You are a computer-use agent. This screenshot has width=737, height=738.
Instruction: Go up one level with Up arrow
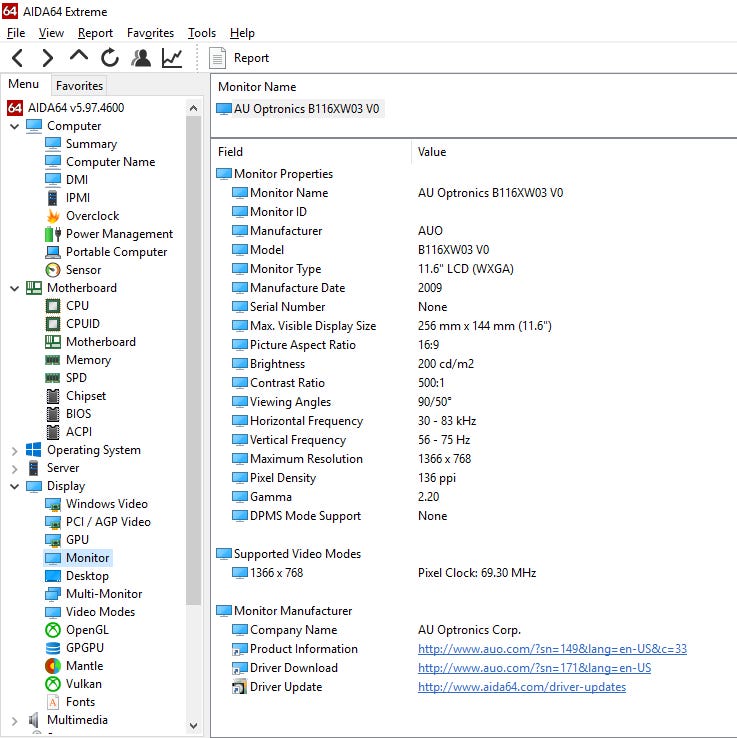(x=79, y=57)
